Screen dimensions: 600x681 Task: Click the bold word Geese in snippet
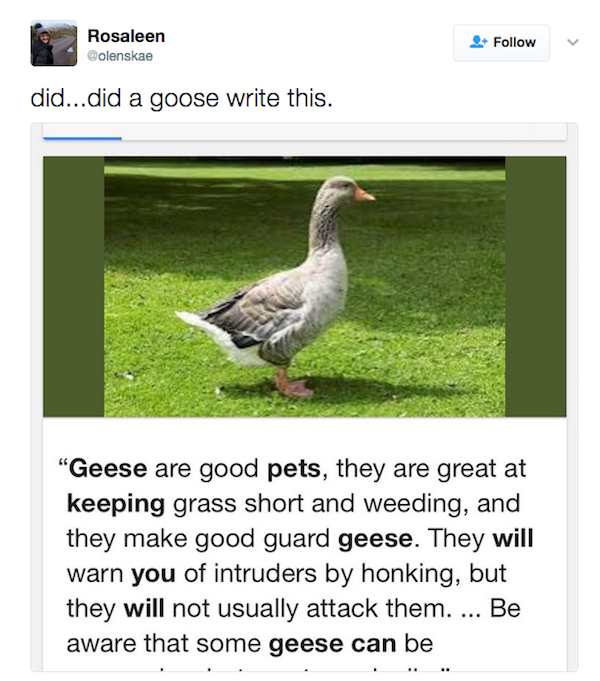(x=108, y=469)
